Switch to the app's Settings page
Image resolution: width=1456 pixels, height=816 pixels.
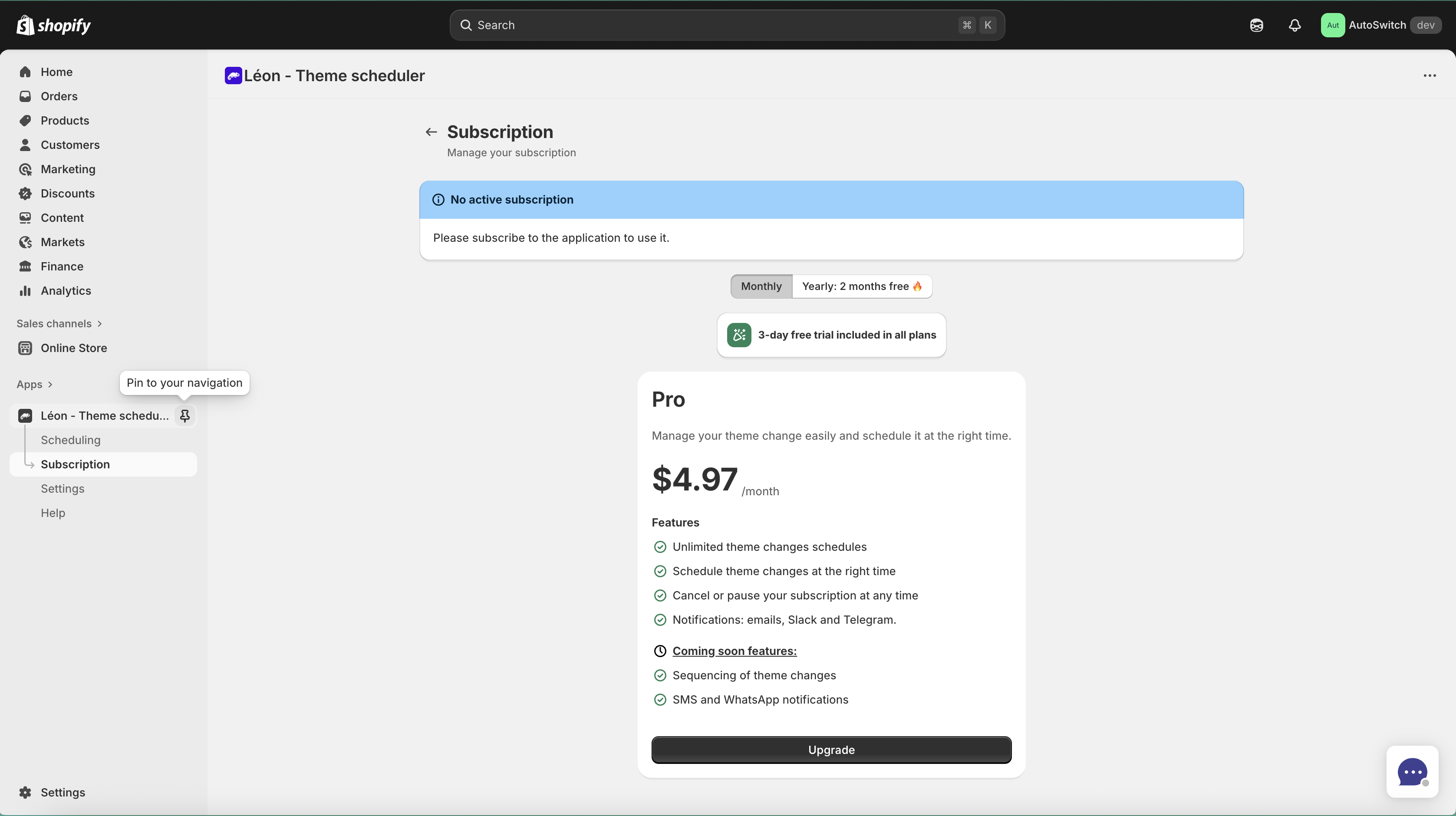[x=62, y=488]
